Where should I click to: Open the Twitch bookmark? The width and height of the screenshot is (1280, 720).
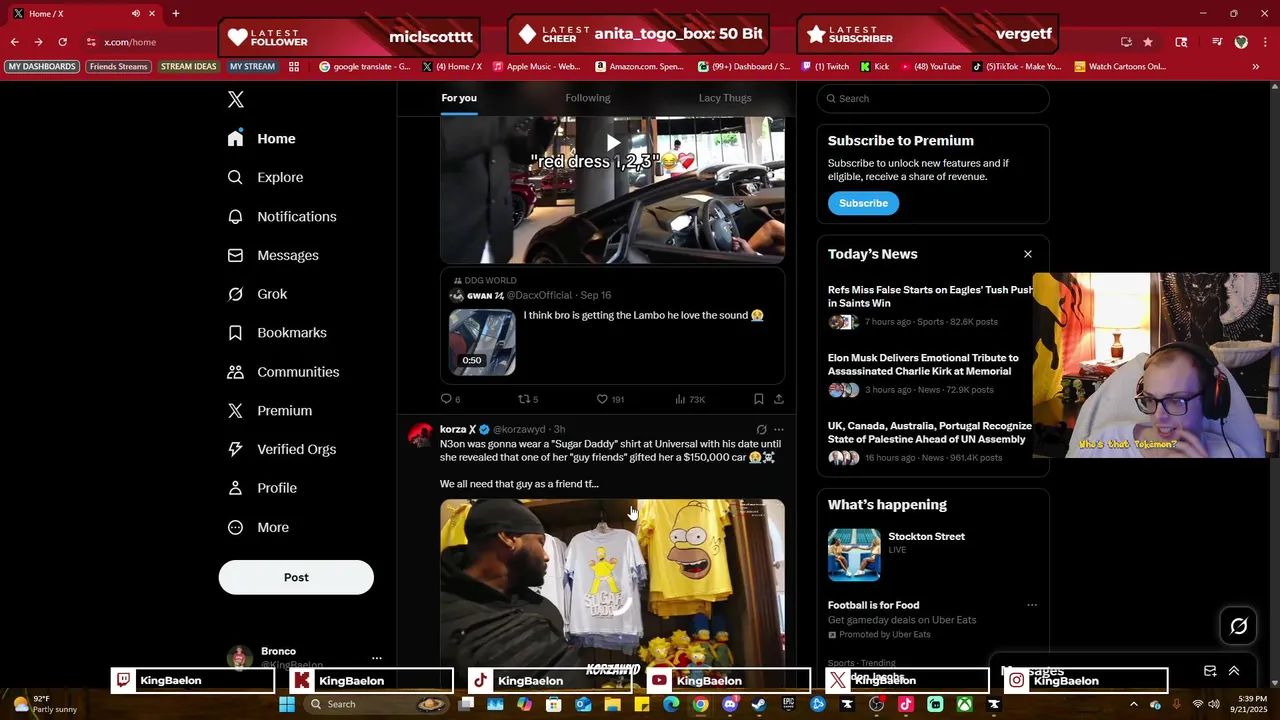click(x=825, y=67)
